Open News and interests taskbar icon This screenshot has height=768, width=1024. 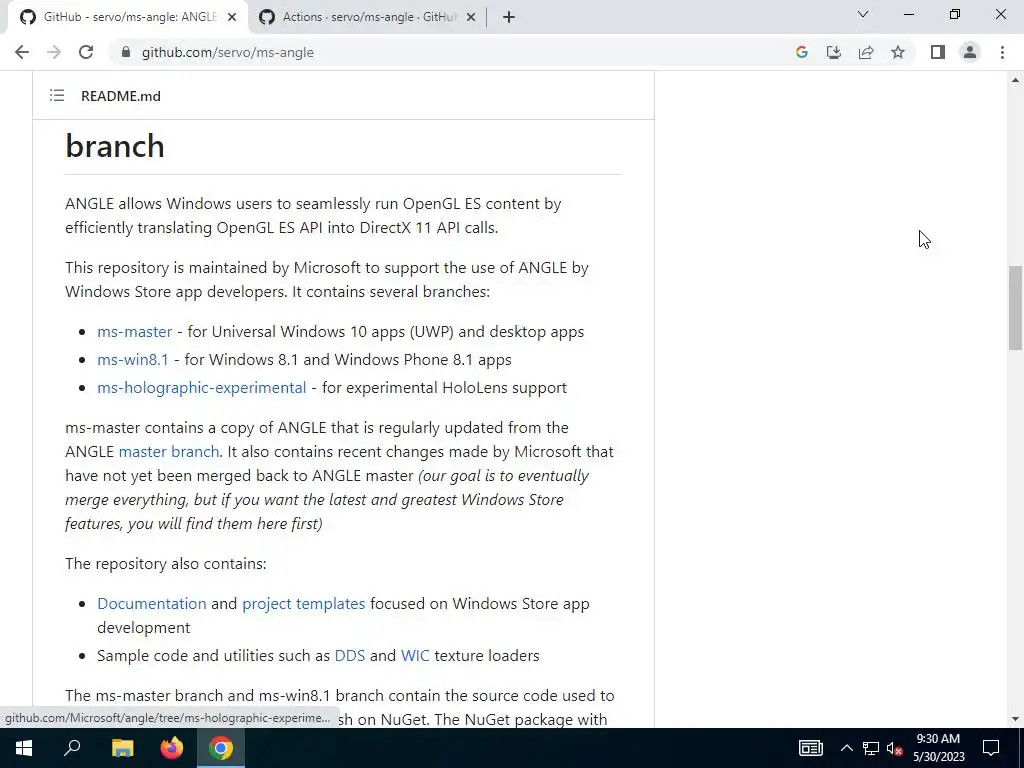(810, 748)
